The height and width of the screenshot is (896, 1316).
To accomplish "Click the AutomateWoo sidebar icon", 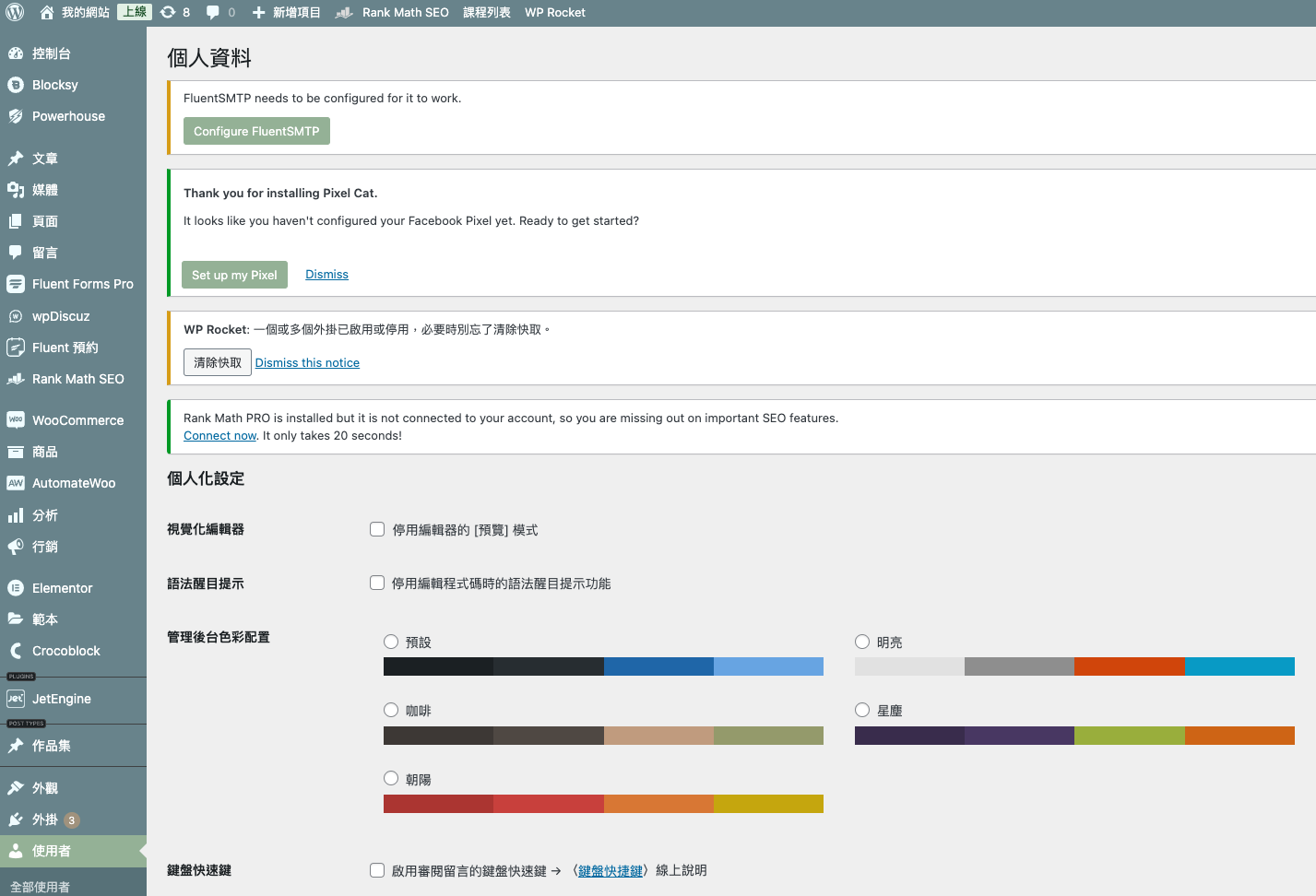I will pos(16,483).
